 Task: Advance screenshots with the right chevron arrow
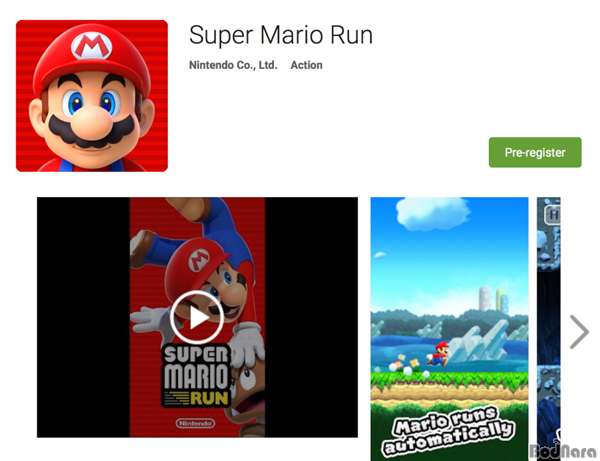(x=579, y=332)
